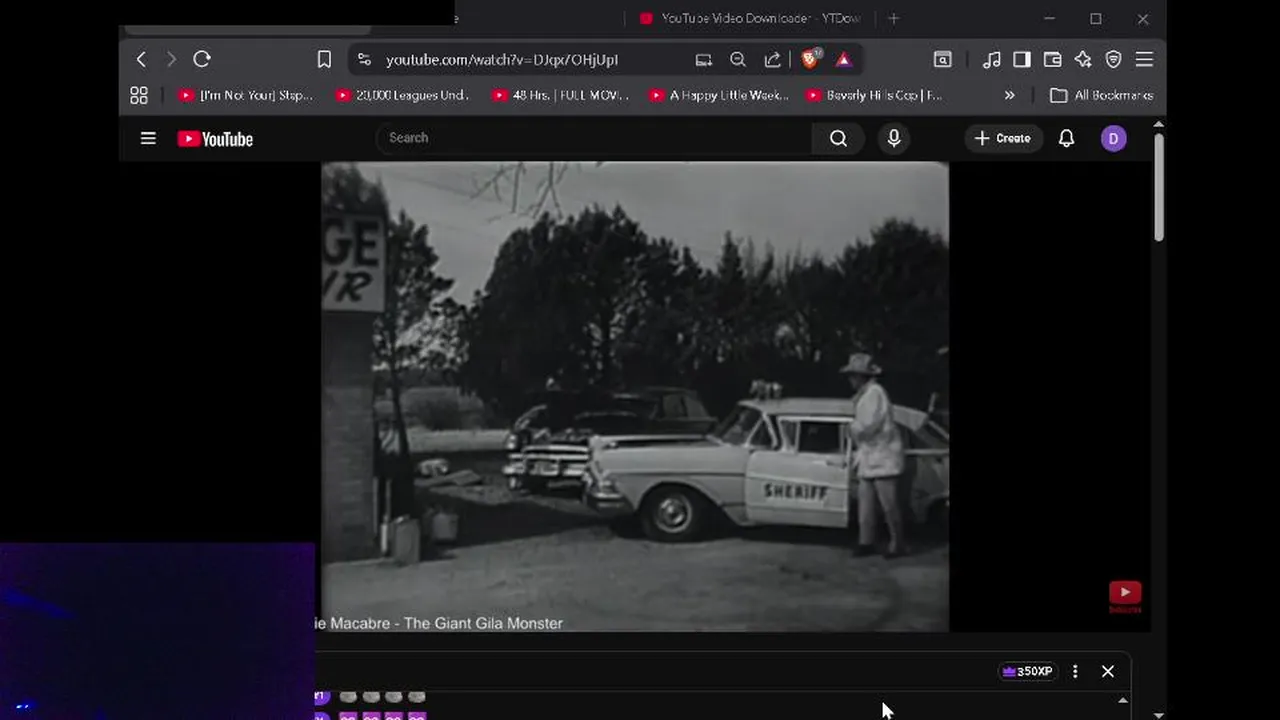Reload the current YouTube page
The width and height of the screenshot is (1280, 720).
point(202,60)
